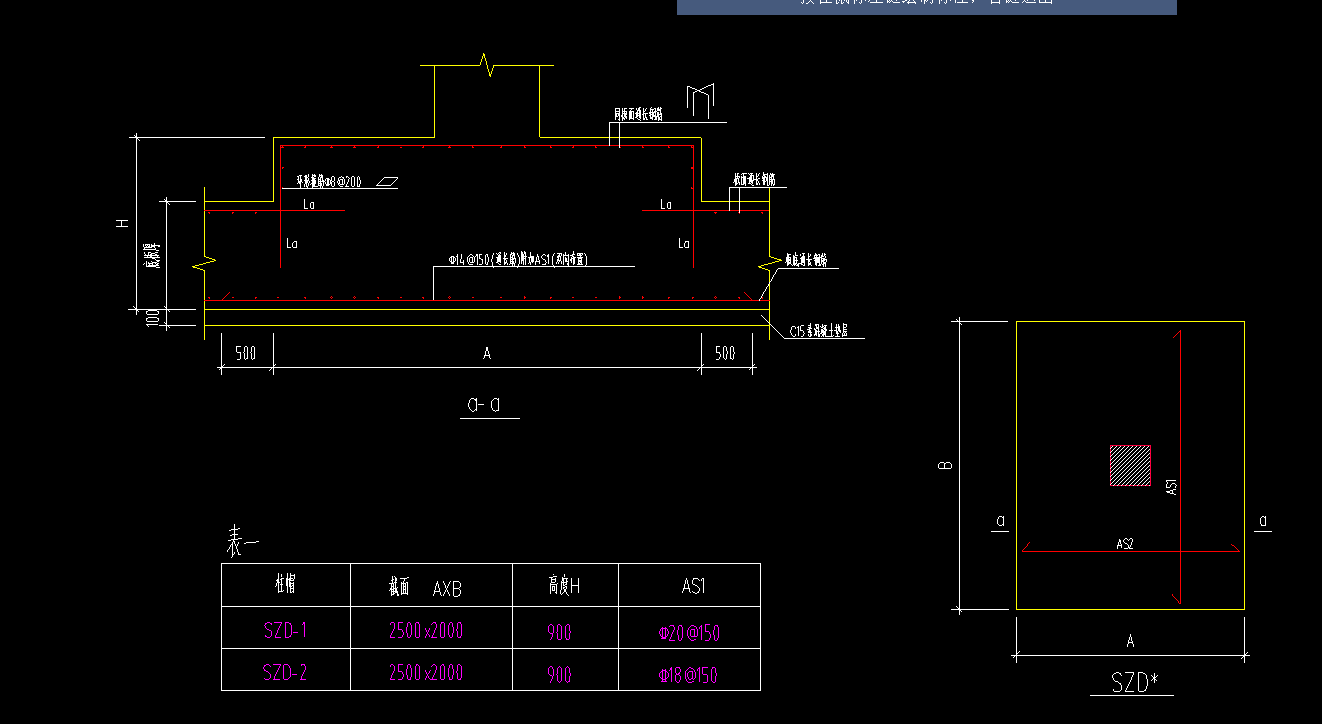Click the H vertical dimension label
The image size is (1322, 724).
click(122, 224)
